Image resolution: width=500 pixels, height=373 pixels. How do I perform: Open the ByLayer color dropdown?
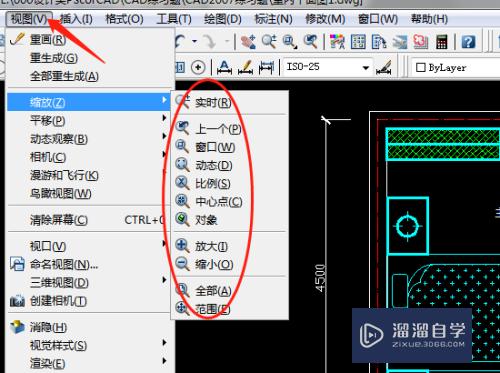pyautogui.click(x=456, y=68)
